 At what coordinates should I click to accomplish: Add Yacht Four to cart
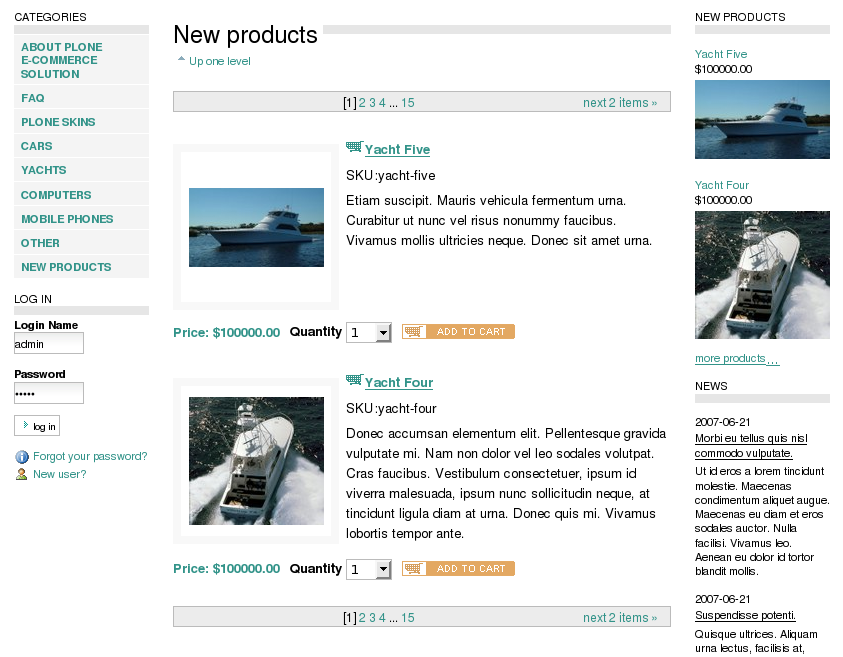coord(458,569)
